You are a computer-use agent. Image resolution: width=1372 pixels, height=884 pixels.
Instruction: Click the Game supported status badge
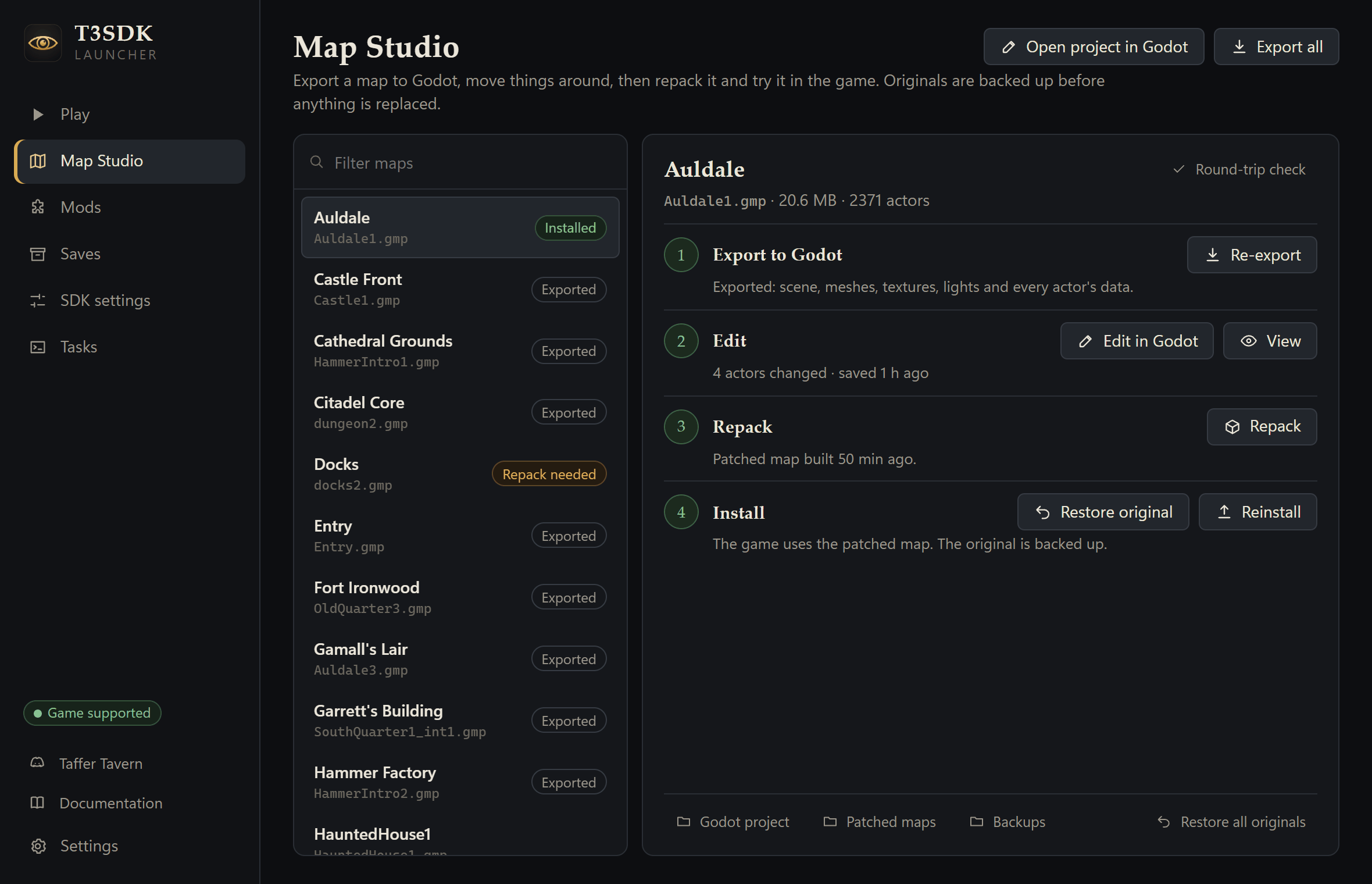92,712
